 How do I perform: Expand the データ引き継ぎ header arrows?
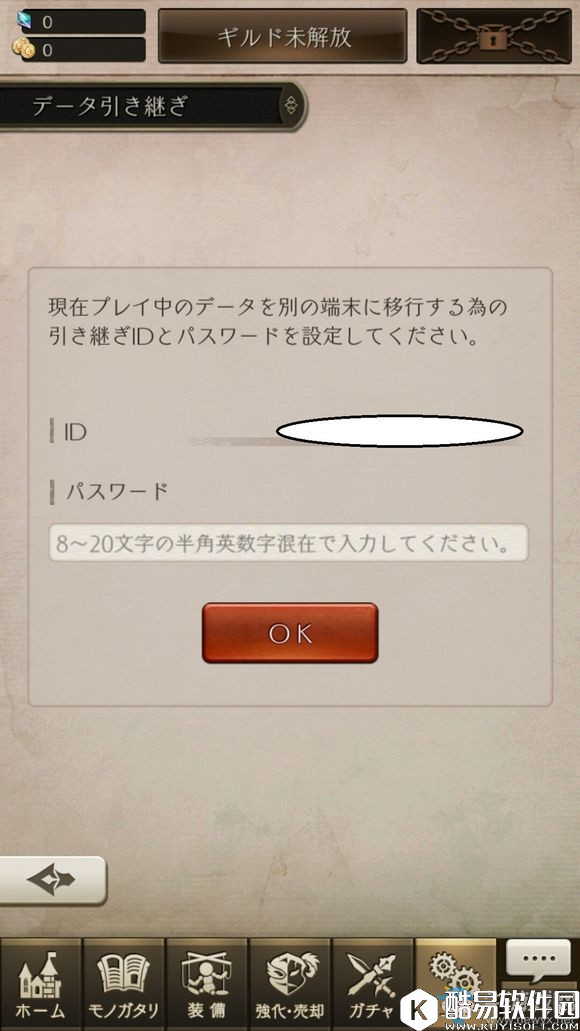click(x=292, y=105)
